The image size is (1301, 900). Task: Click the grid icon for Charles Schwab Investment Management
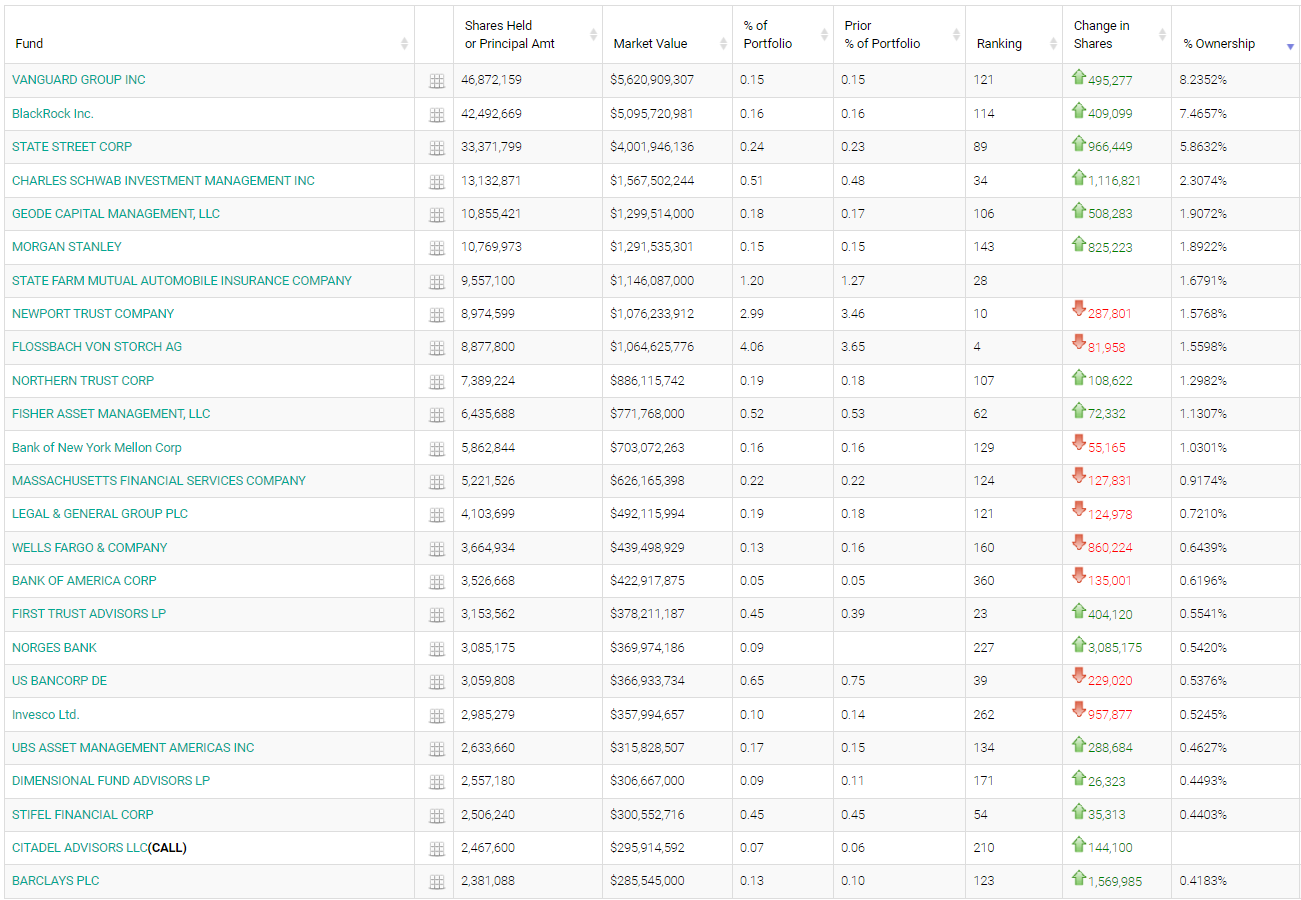pyautogui.click(x=437, y=182)
